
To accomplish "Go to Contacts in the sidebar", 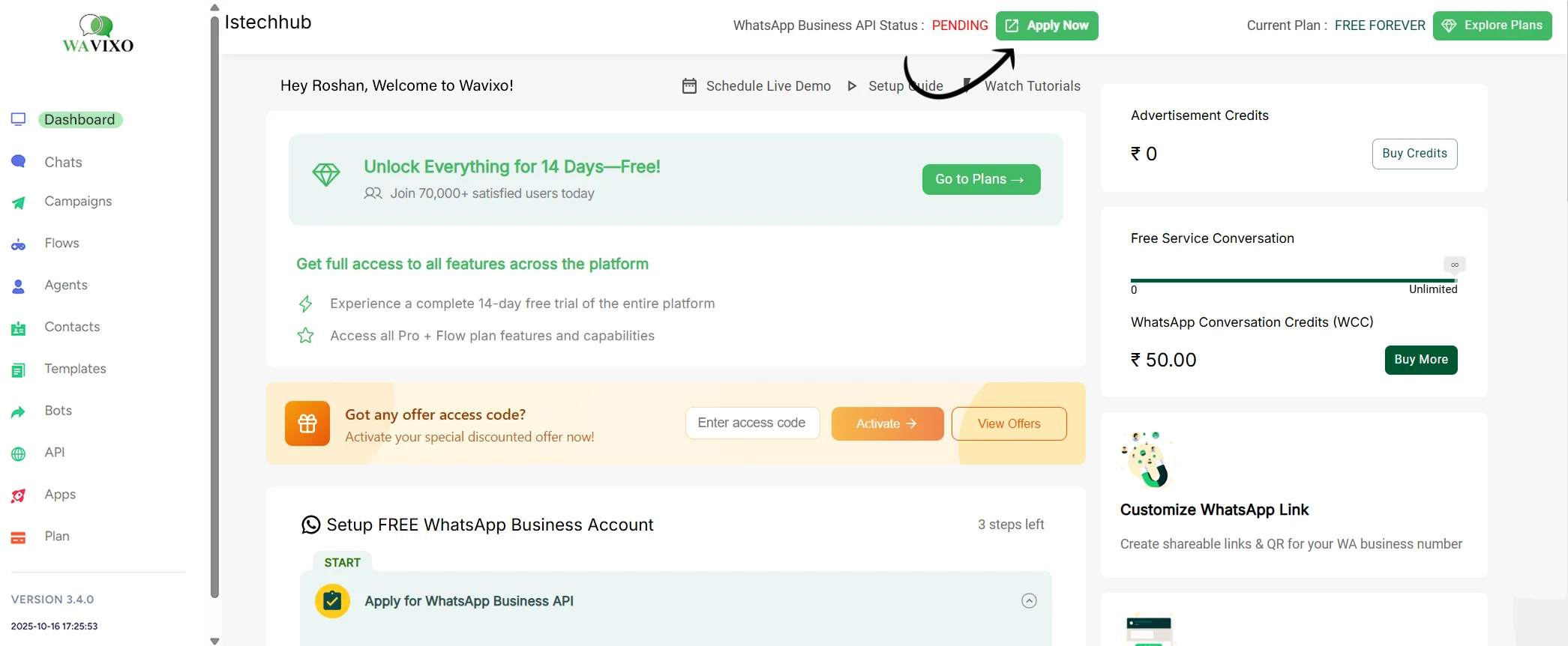I will click(72, 327).
